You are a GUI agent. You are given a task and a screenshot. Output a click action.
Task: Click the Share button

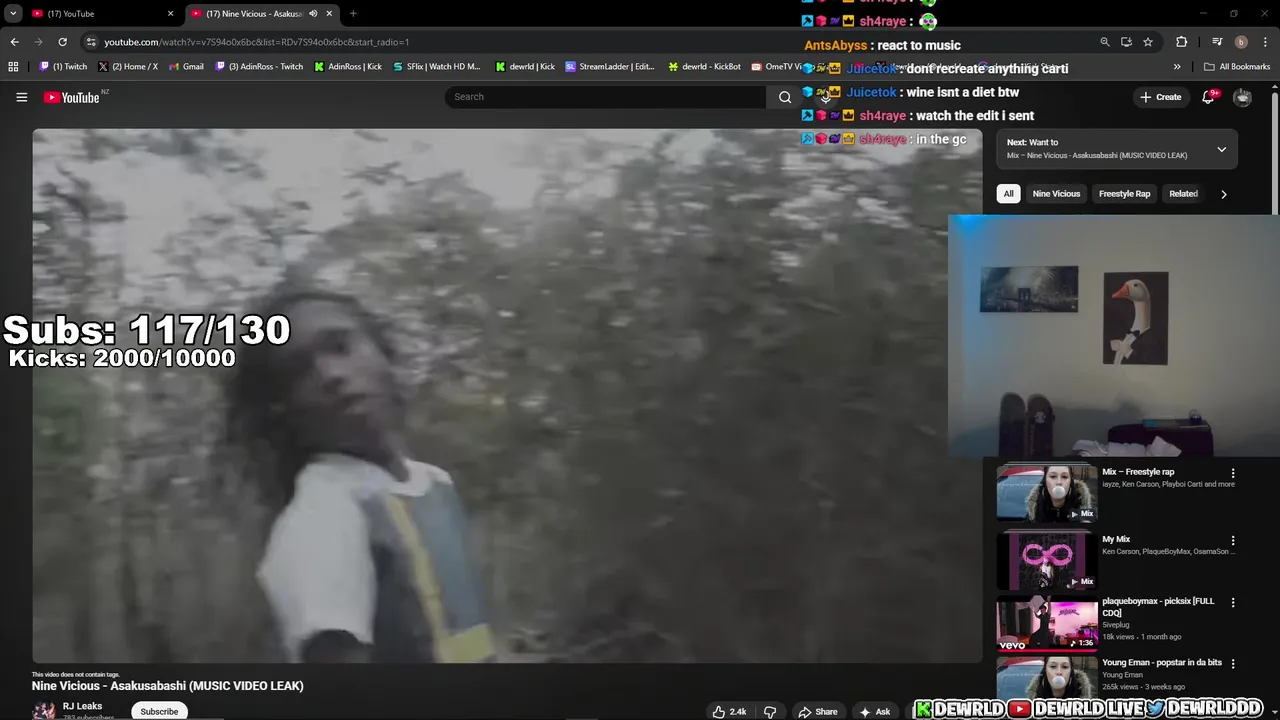(818, 712)
